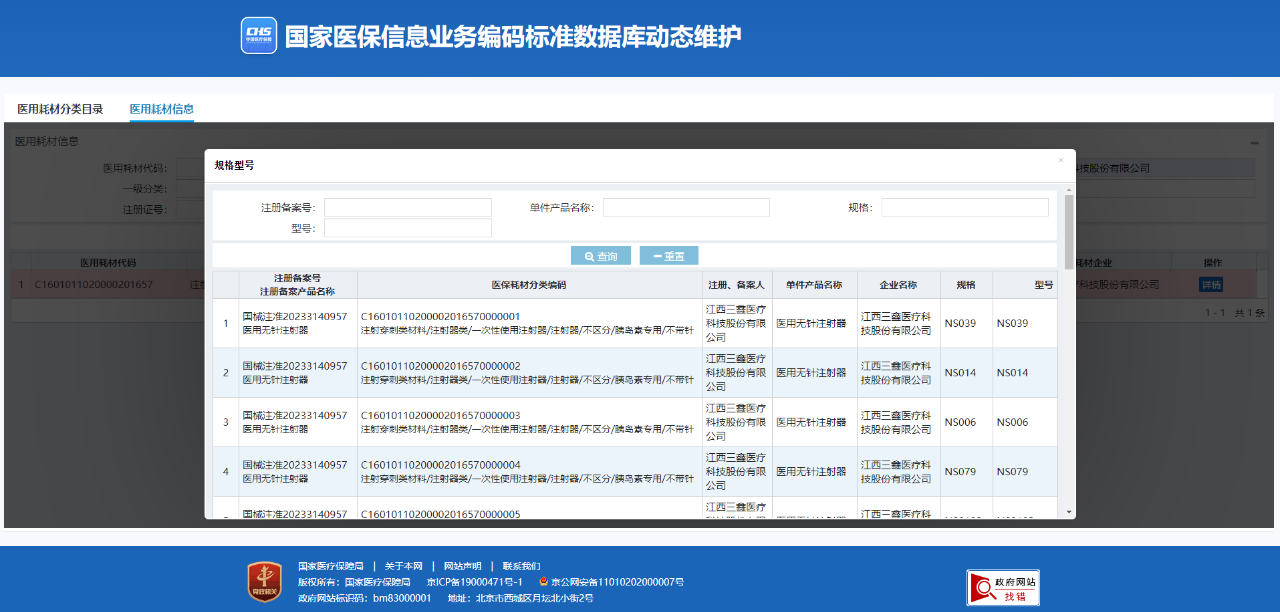Click the 找错 government website badge
The image size is (1280, 612).
tap(1003, 588)
